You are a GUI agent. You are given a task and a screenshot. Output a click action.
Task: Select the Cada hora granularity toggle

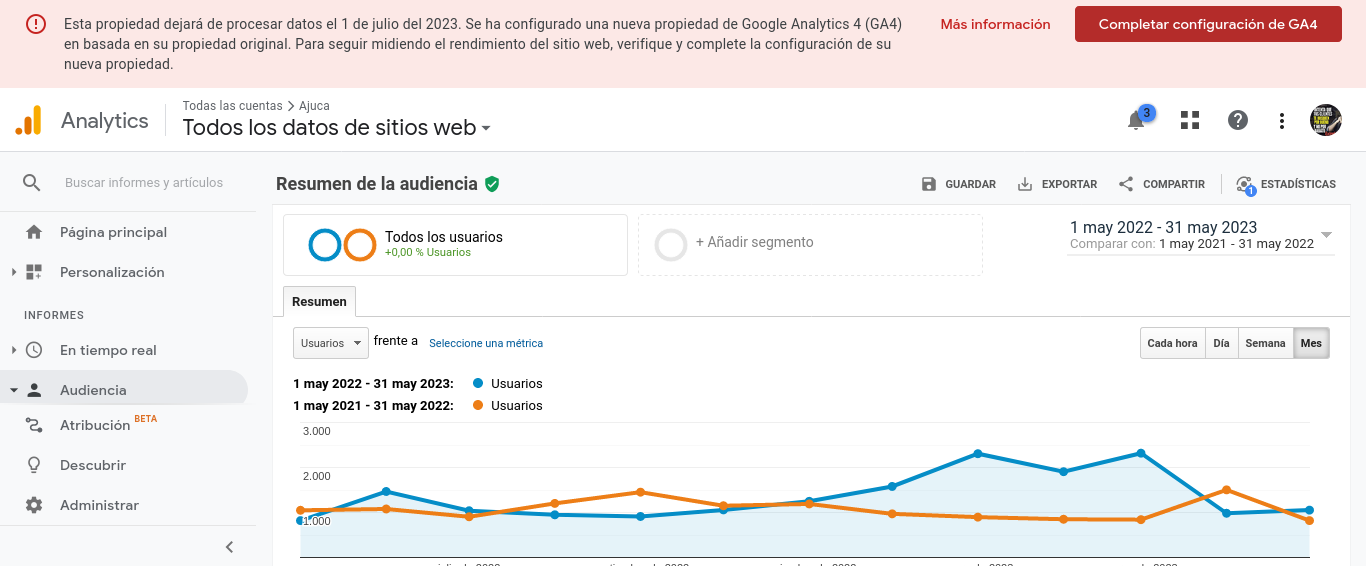1172,343
